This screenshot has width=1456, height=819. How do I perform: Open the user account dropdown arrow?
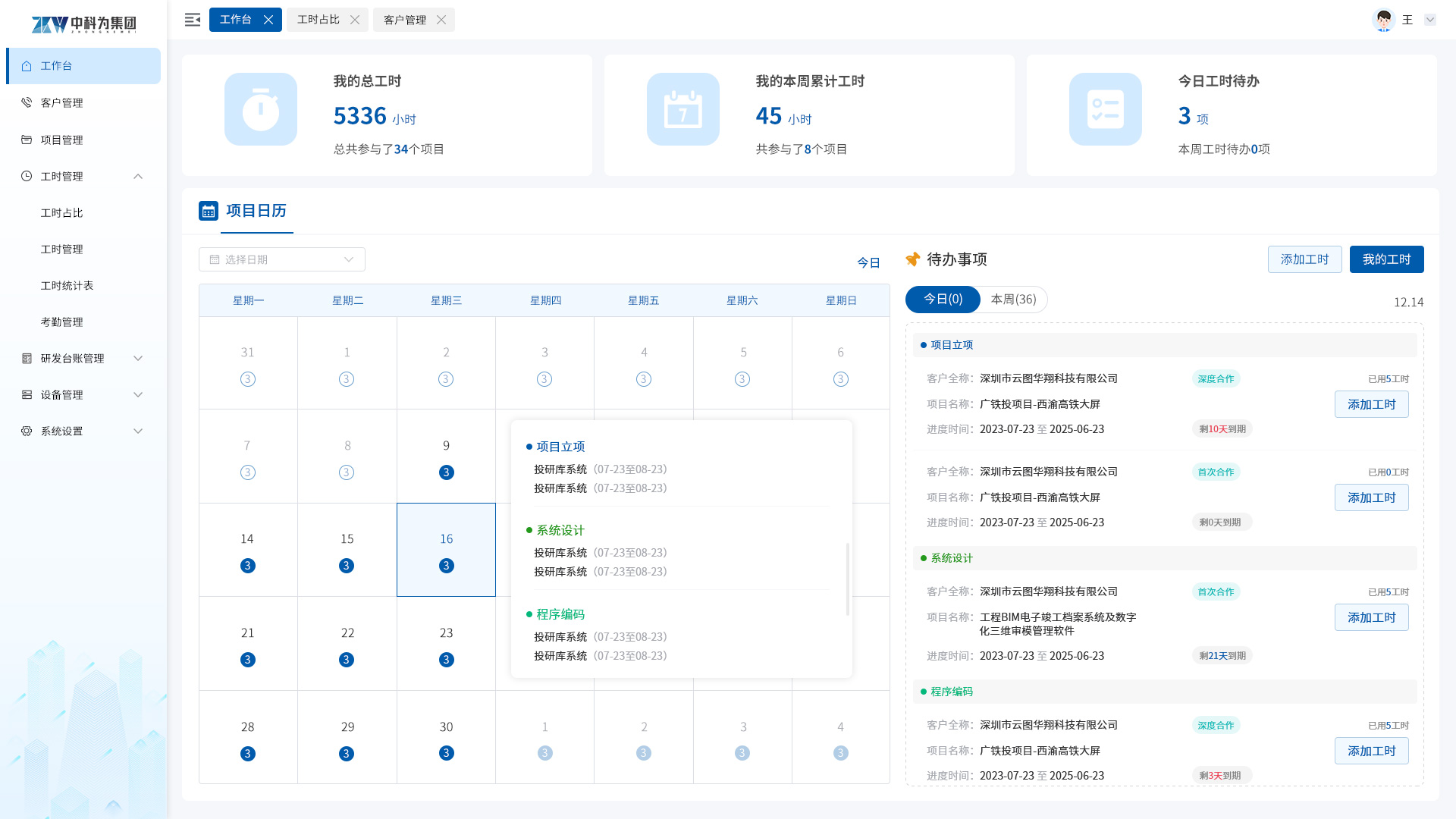(1430, 20)
